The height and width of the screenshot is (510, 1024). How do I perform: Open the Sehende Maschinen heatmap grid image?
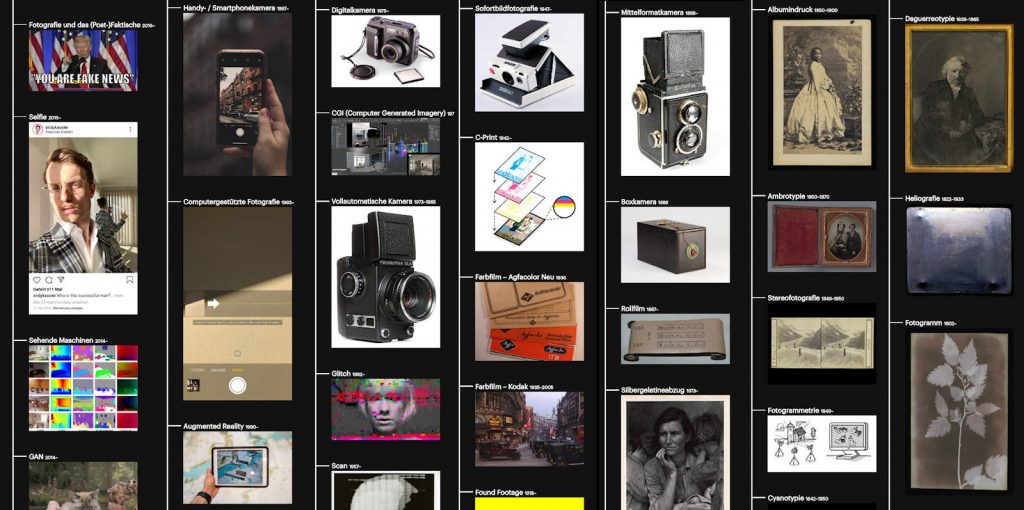[83, 388]
